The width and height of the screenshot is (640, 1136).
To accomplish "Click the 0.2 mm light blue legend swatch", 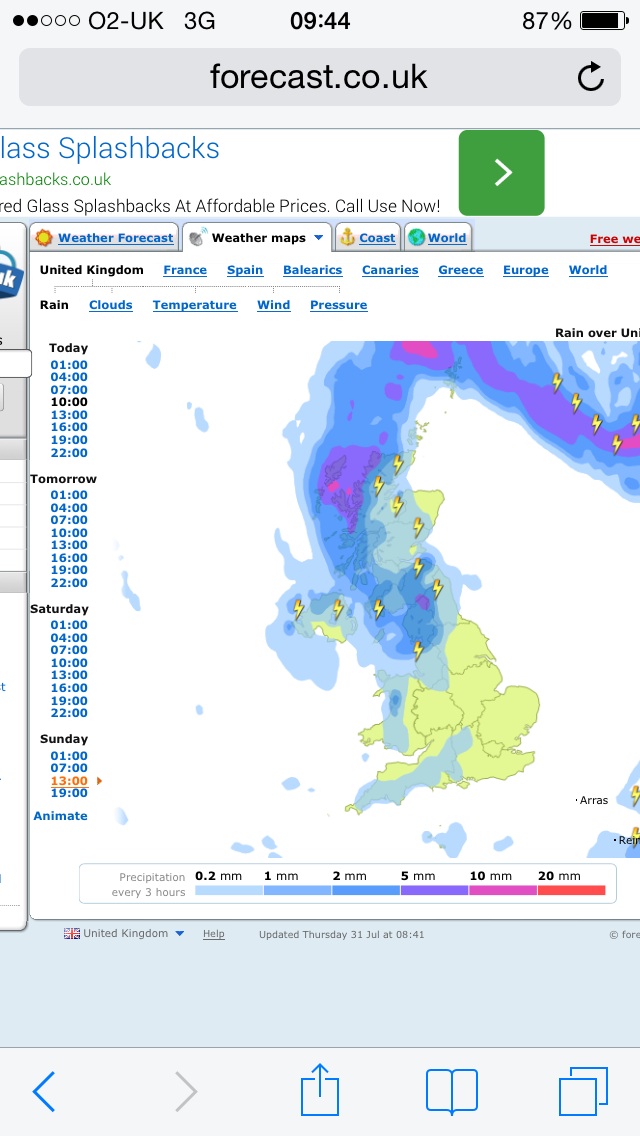I will 229,890.
